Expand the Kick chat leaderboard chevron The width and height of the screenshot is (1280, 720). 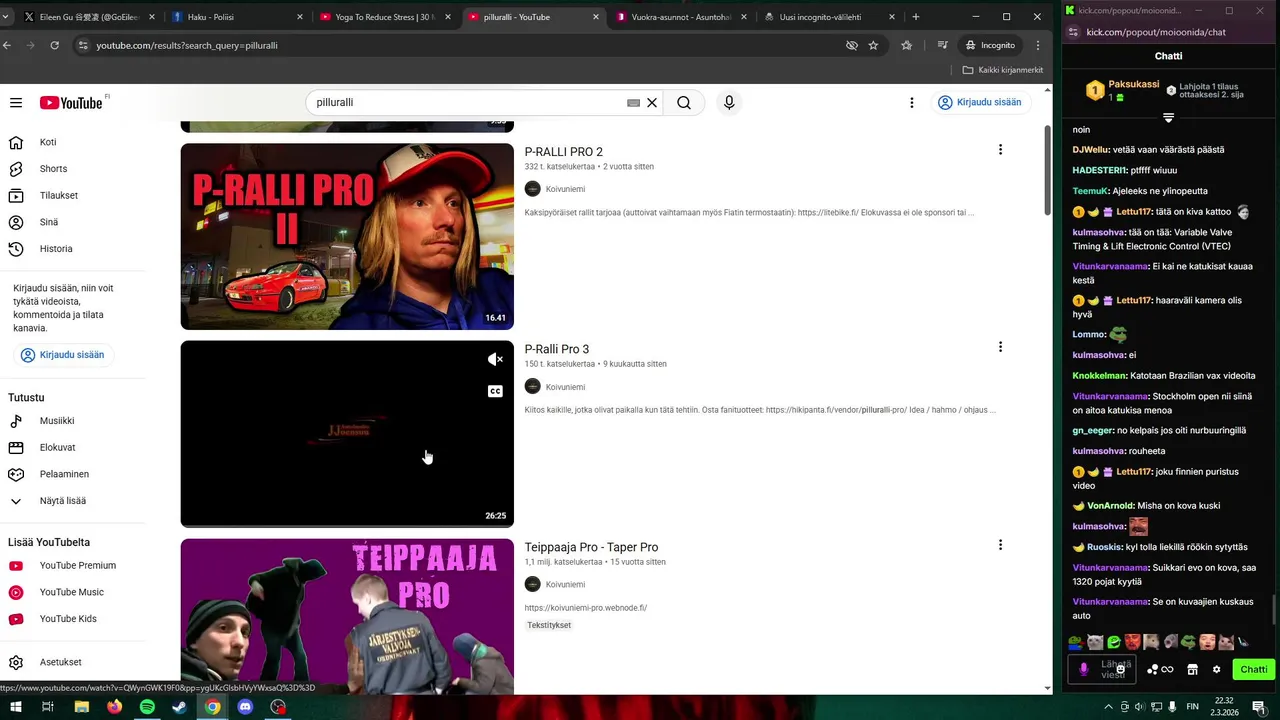pyautogui.click(x=1168, y=118)
